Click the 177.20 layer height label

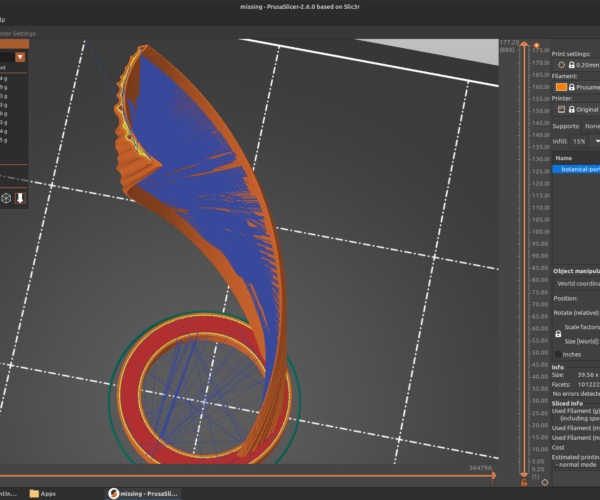[509, 42]
